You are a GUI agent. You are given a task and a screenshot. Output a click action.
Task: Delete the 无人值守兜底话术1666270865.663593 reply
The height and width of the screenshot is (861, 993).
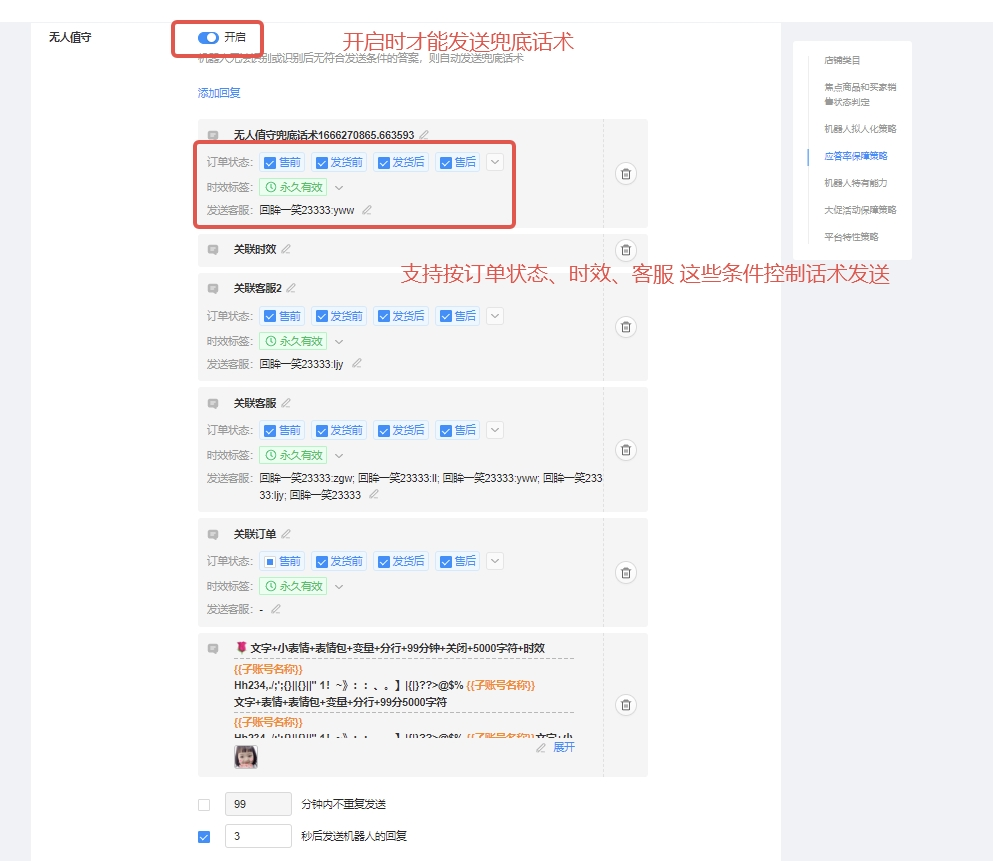coord(626,174)
